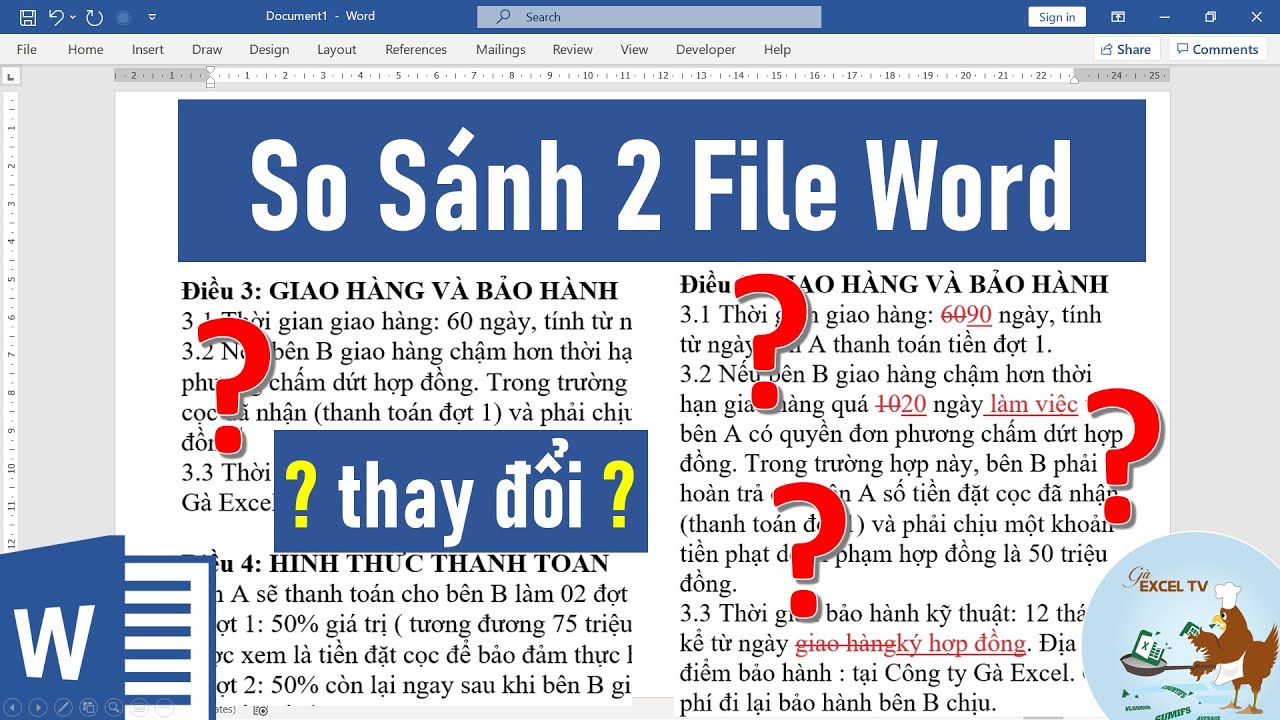Open the Insert tab
The height and width of the screenshot is (720, 1280).
coord(148,49)
